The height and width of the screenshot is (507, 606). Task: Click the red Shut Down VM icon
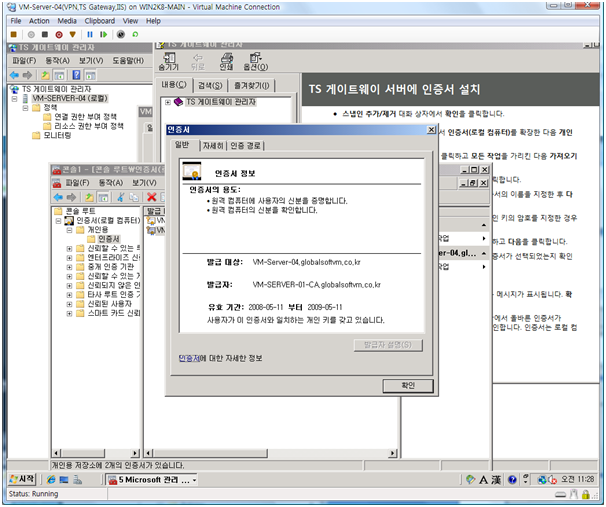click(59, 35)
